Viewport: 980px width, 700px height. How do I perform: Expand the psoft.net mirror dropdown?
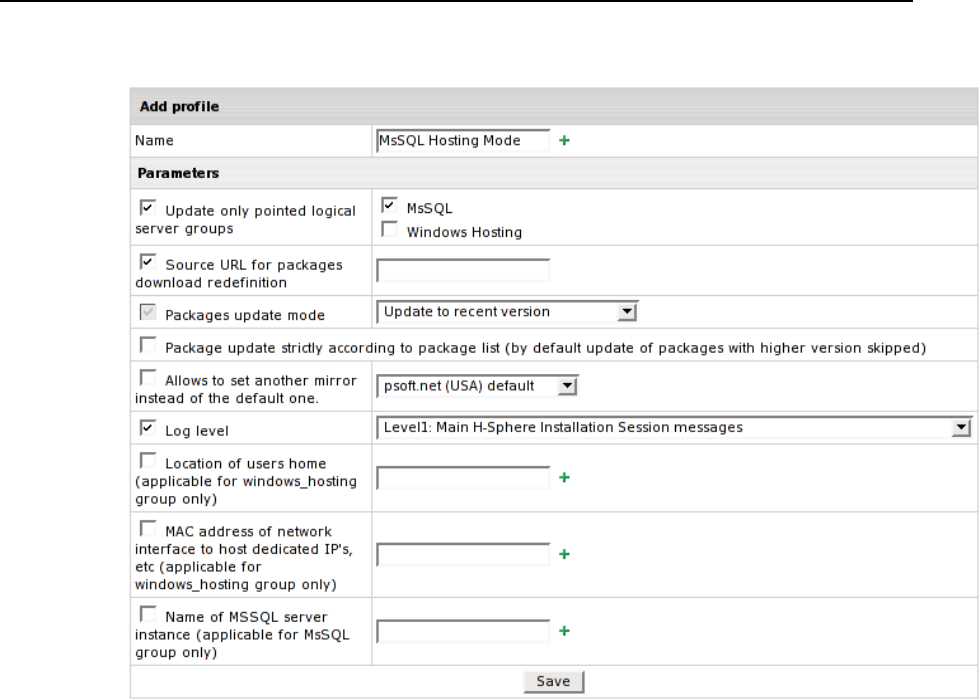pyautogui.click(x=478, y=386)
